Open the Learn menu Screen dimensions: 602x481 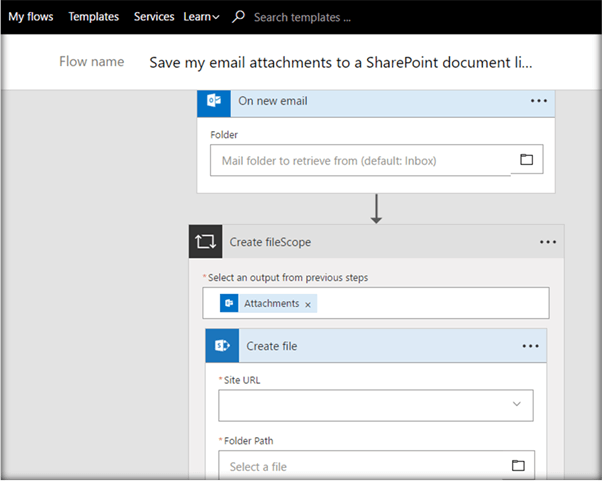[201, 17]
